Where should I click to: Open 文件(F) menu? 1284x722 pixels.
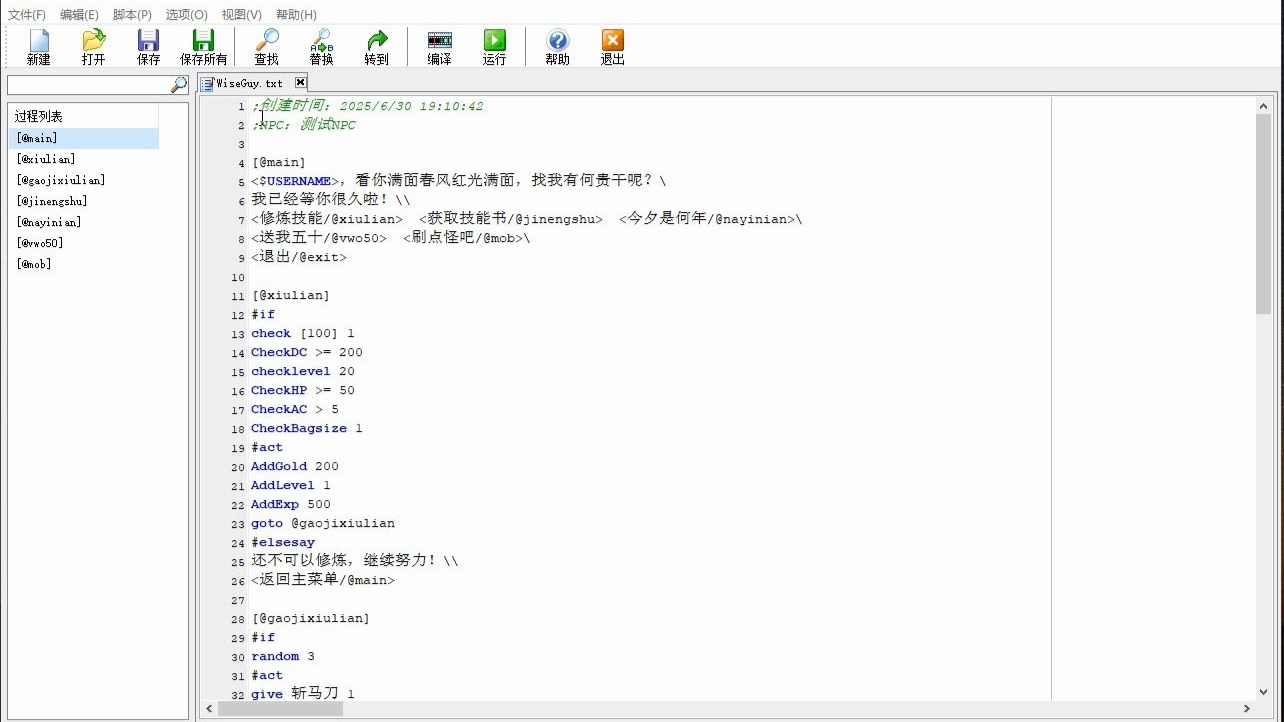point(27,15)
